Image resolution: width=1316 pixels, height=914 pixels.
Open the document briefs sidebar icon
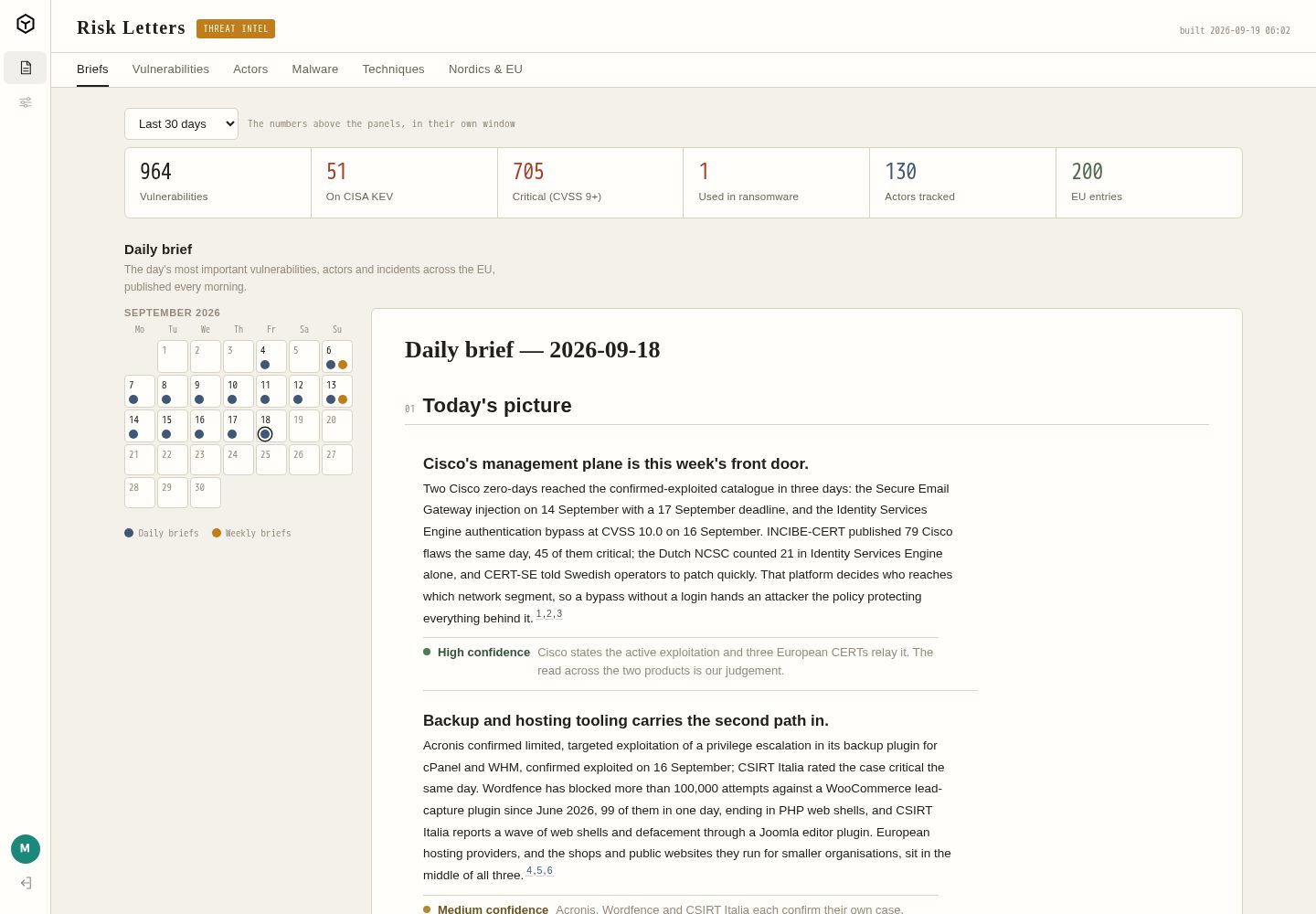26,68
